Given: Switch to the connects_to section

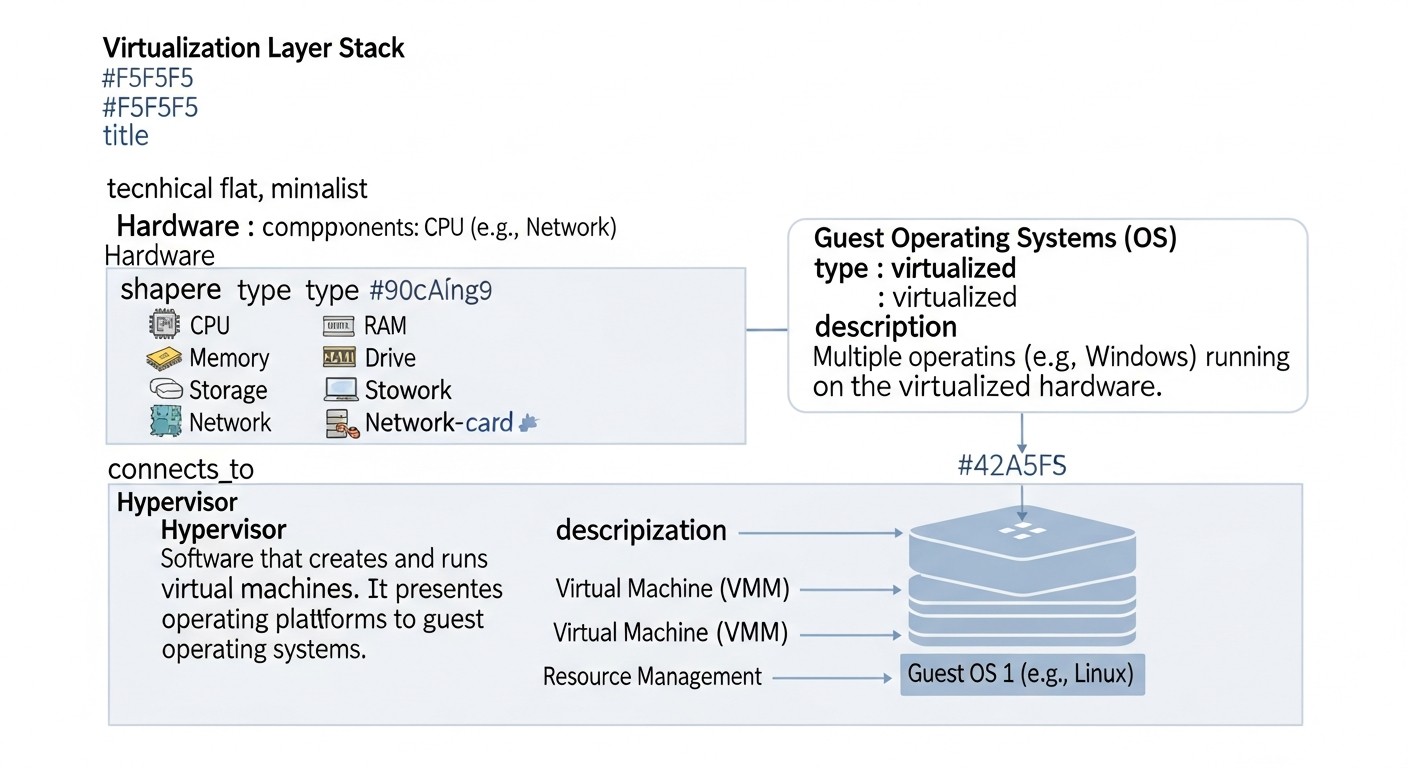Looking at the screenshot, I should (x=180, y=468).
